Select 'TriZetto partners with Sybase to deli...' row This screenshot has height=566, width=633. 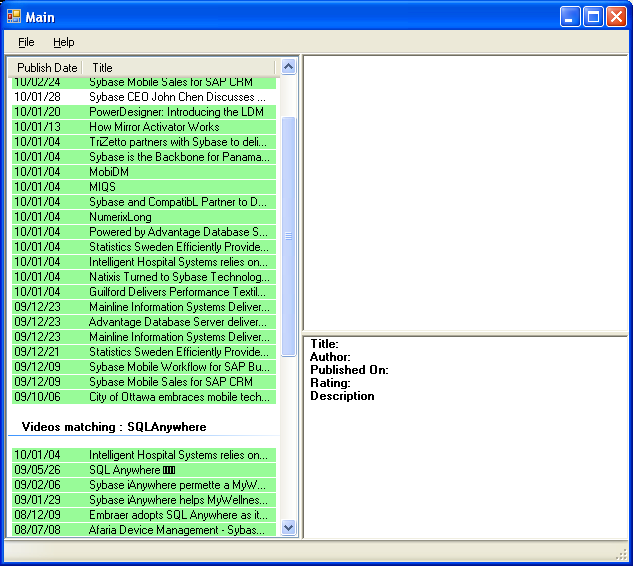pyautogui.click(x=144, y=142)
